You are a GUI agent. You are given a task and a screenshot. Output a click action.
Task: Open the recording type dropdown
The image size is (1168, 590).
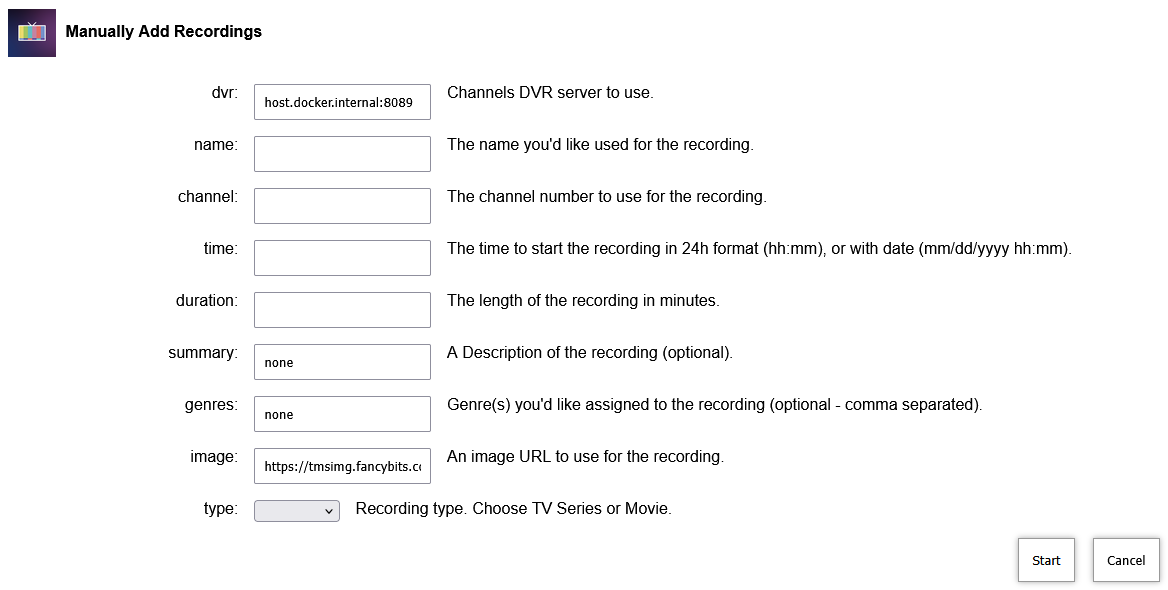click(297, 511)
